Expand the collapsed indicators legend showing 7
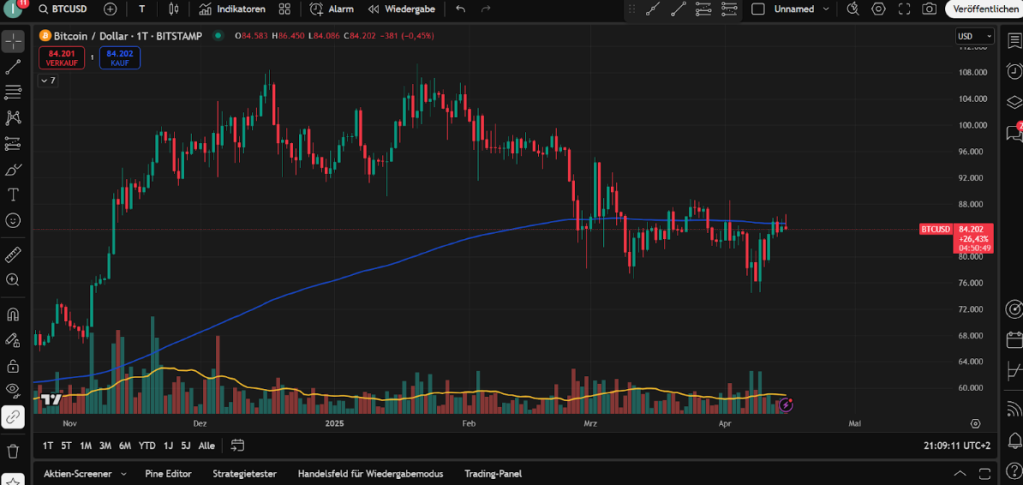1023x485 pixels. tap(48, 80)
